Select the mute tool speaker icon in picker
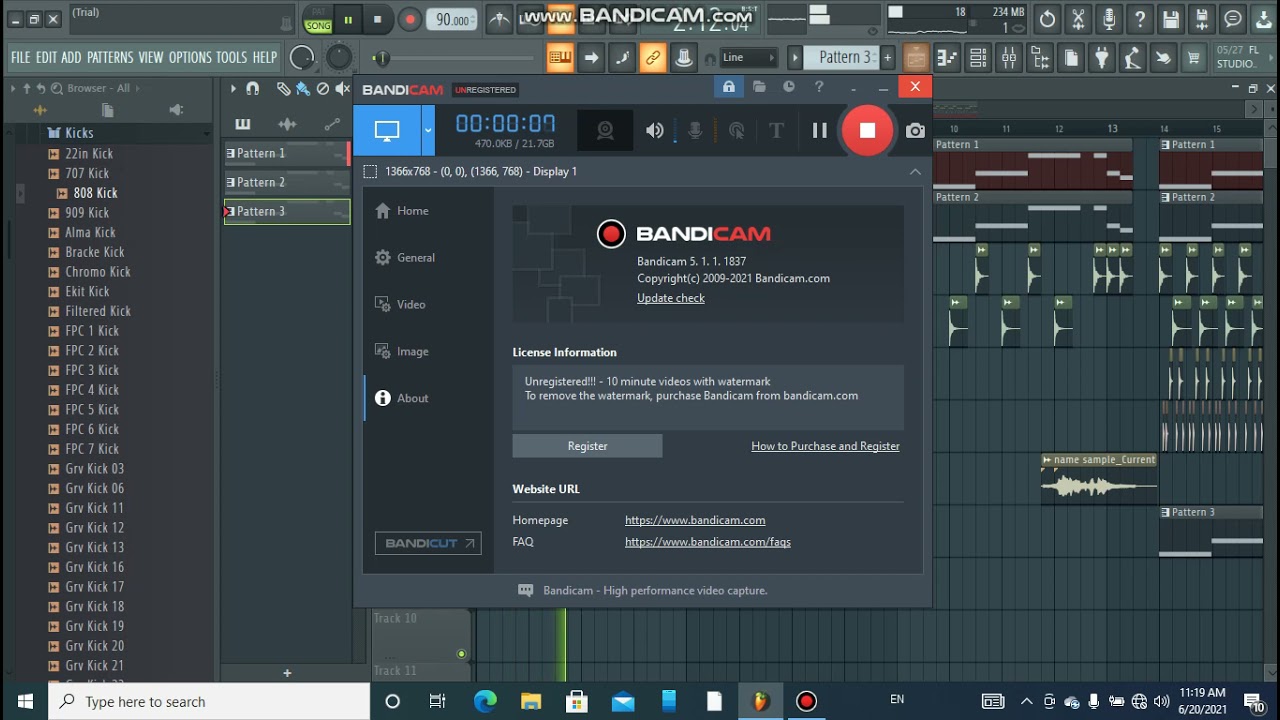 coord(343,89)
